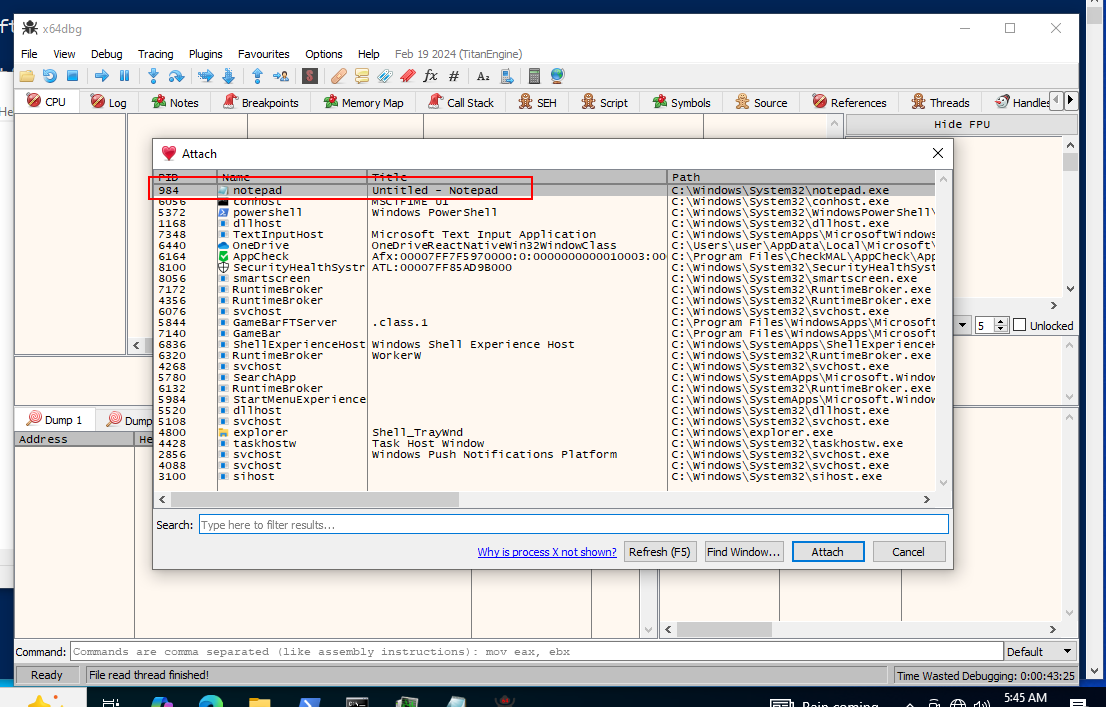Select the OneDrive process row
The height and width of the screenshot is (707, 1106).
pos(545,246)
